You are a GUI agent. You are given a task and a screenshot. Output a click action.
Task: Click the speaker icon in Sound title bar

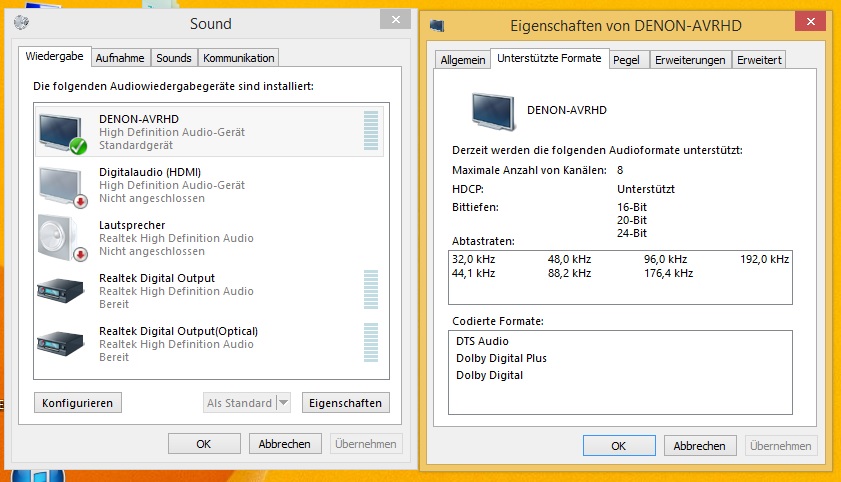tap(21, 23)
